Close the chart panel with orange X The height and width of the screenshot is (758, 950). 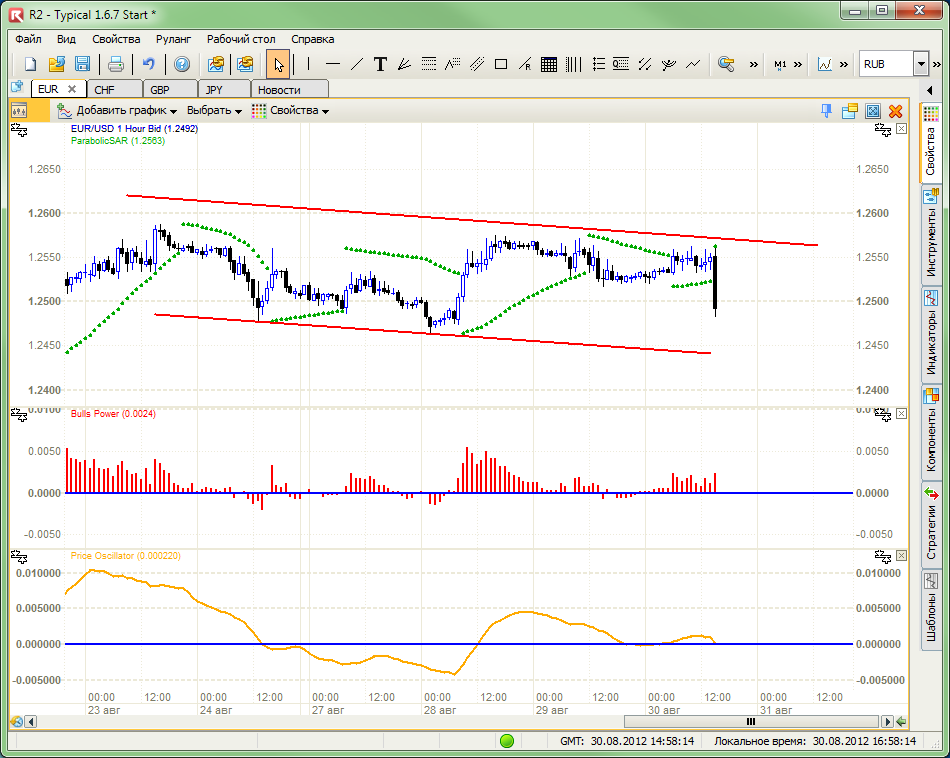pyautogui.click(x=895, y=111)
